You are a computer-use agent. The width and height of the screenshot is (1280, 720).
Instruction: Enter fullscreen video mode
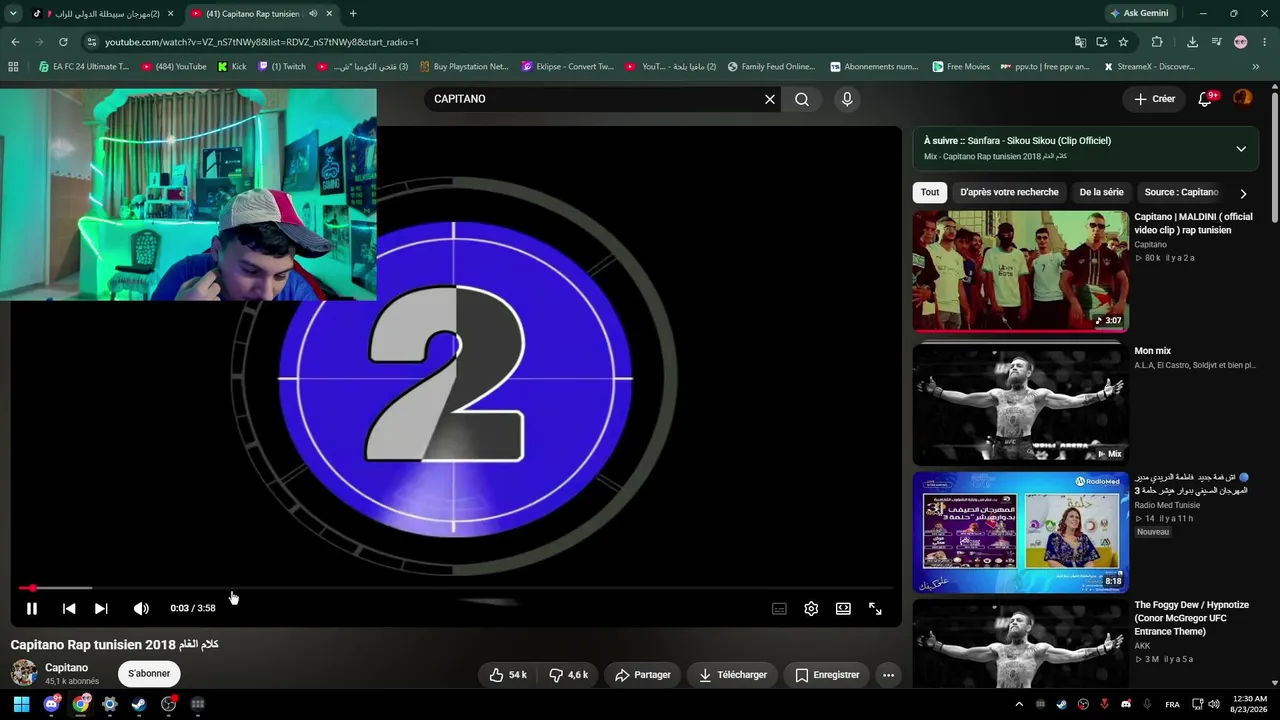point(875,608)
